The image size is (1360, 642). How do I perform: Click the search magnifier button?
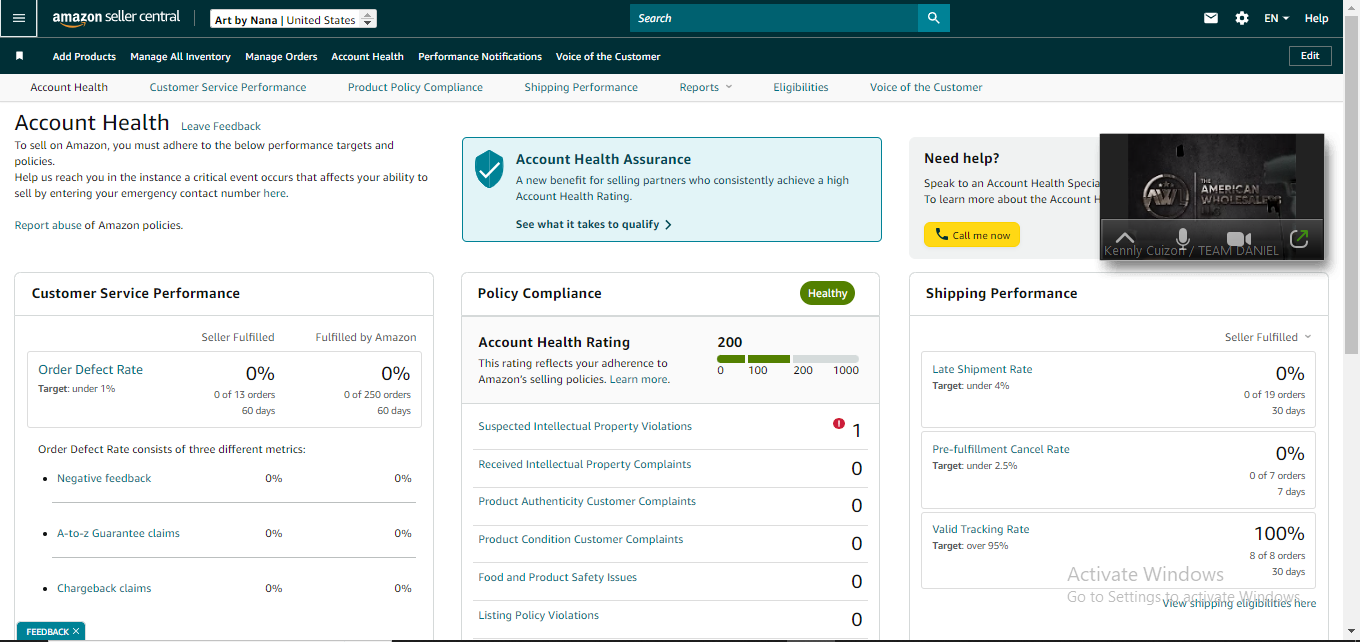pyautogui.click(x=934, y=18)
